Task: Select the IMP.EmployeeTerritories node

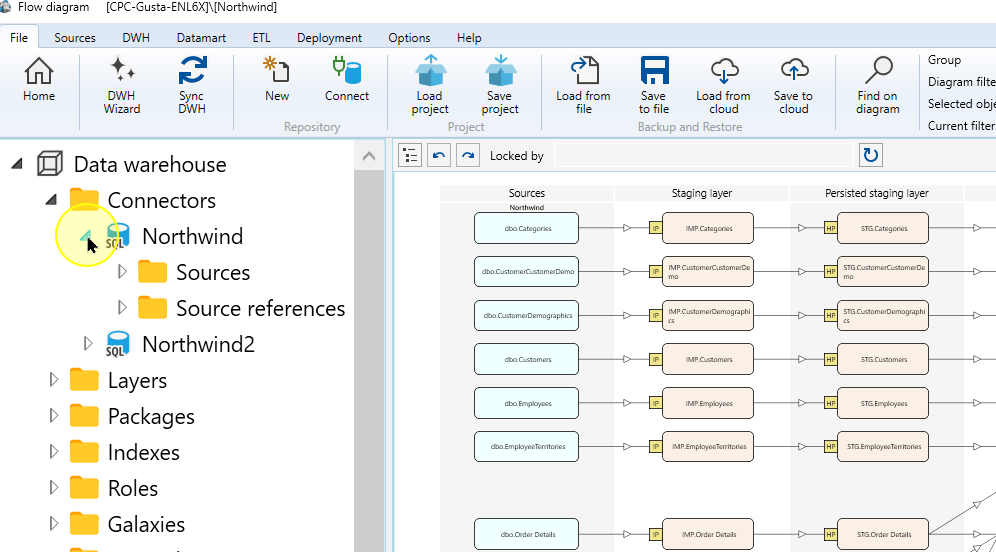Action: point(708,447)
